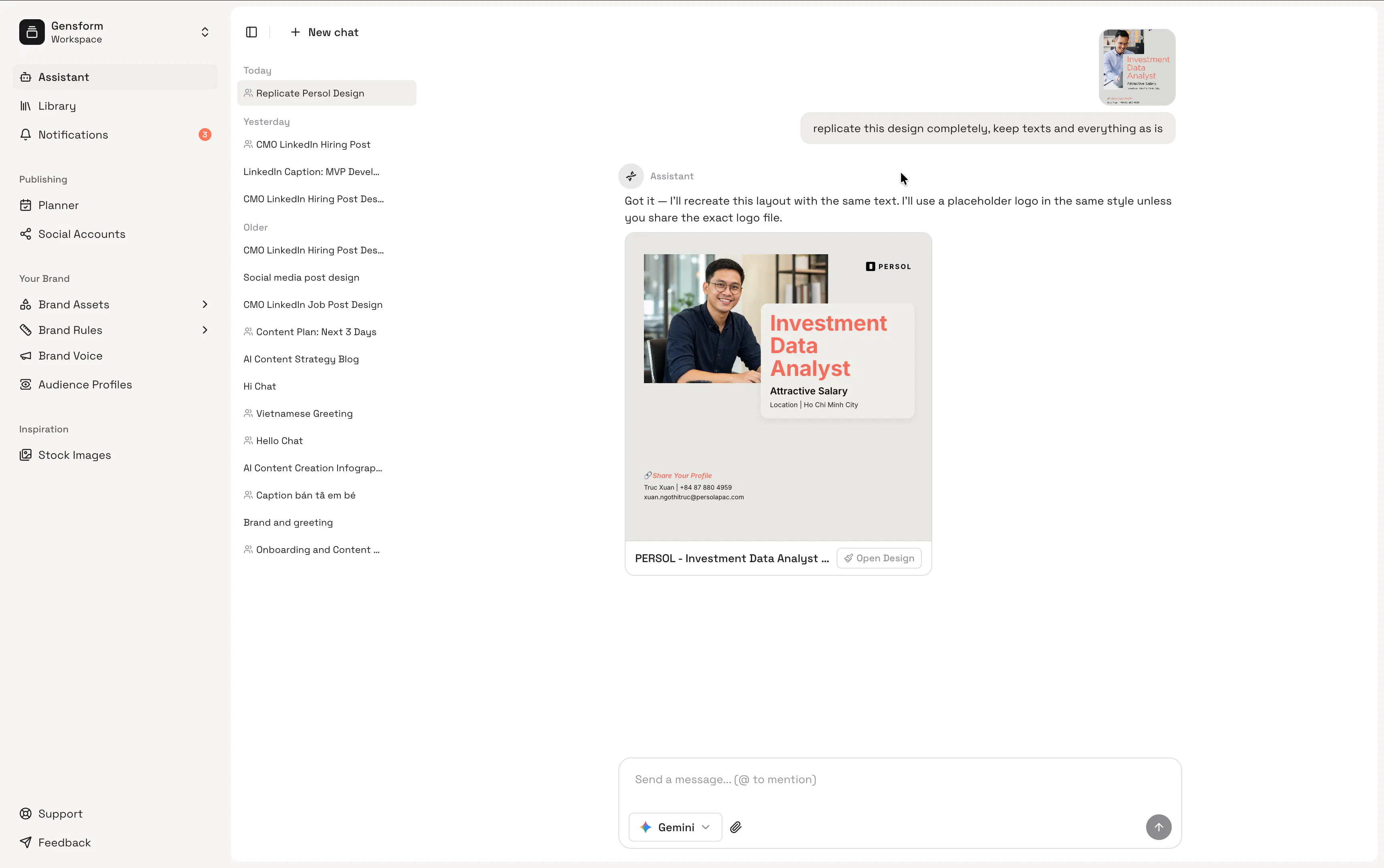Expand the Brand Rules chevron
Image resolution: width=1384 pixels, height=868 pixels.
[x=205, y=330]
